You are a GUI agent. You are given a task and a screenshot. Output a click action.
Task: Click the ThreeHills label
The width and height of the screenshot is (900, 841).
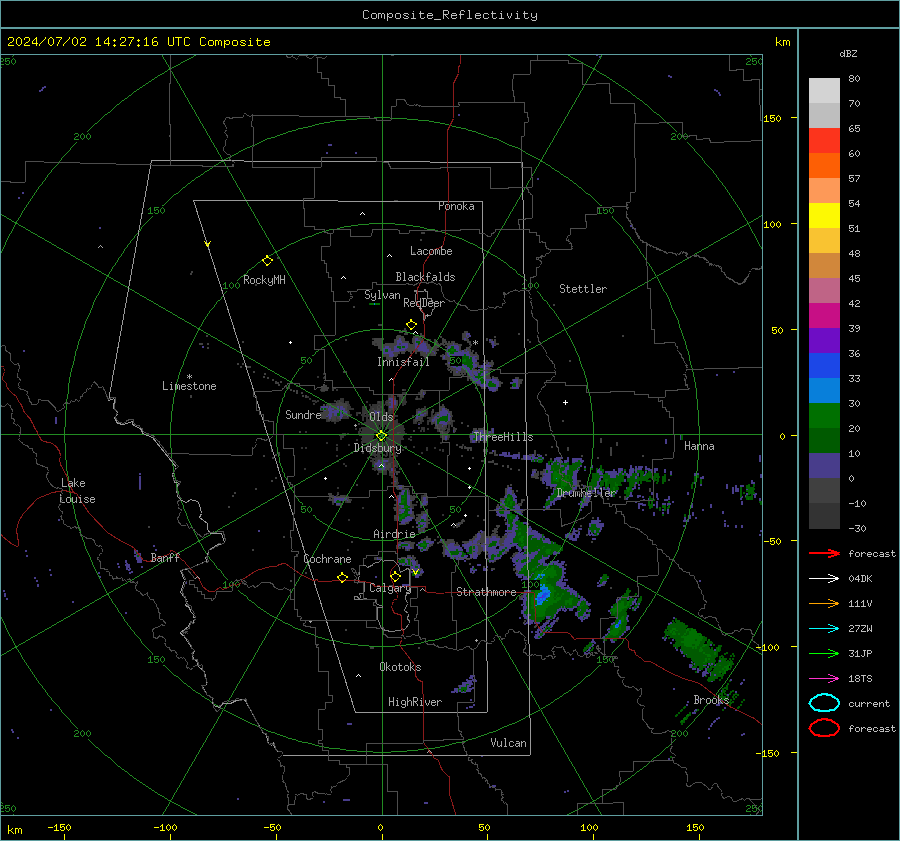coord(503,437)
